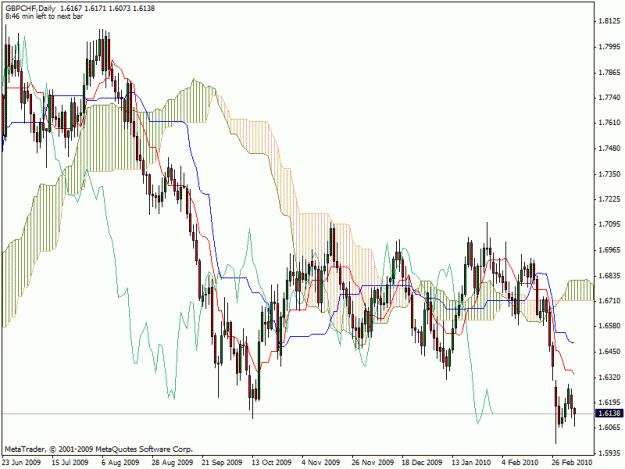Click the 18 Dec 2009 date label
625x469 pixels.
pyautogui.click(x=422, y=462)
